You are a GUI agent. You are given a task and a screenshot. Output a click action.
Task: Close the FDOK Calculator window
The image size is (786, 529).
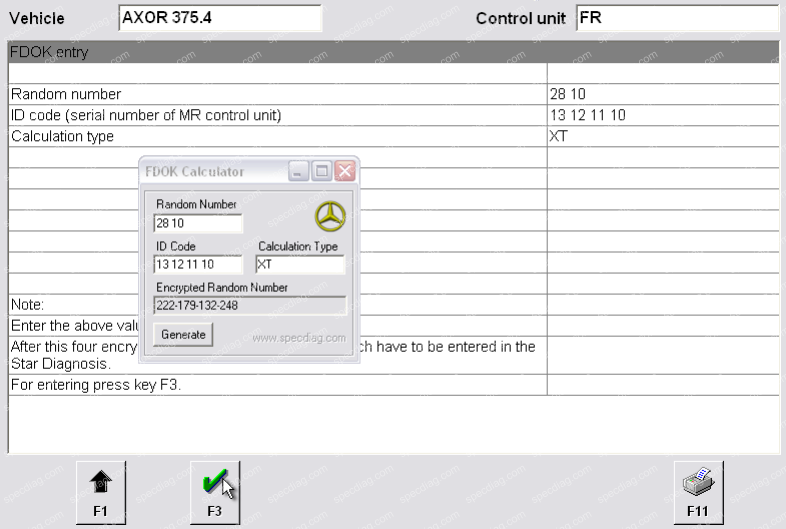pos(345,171)
